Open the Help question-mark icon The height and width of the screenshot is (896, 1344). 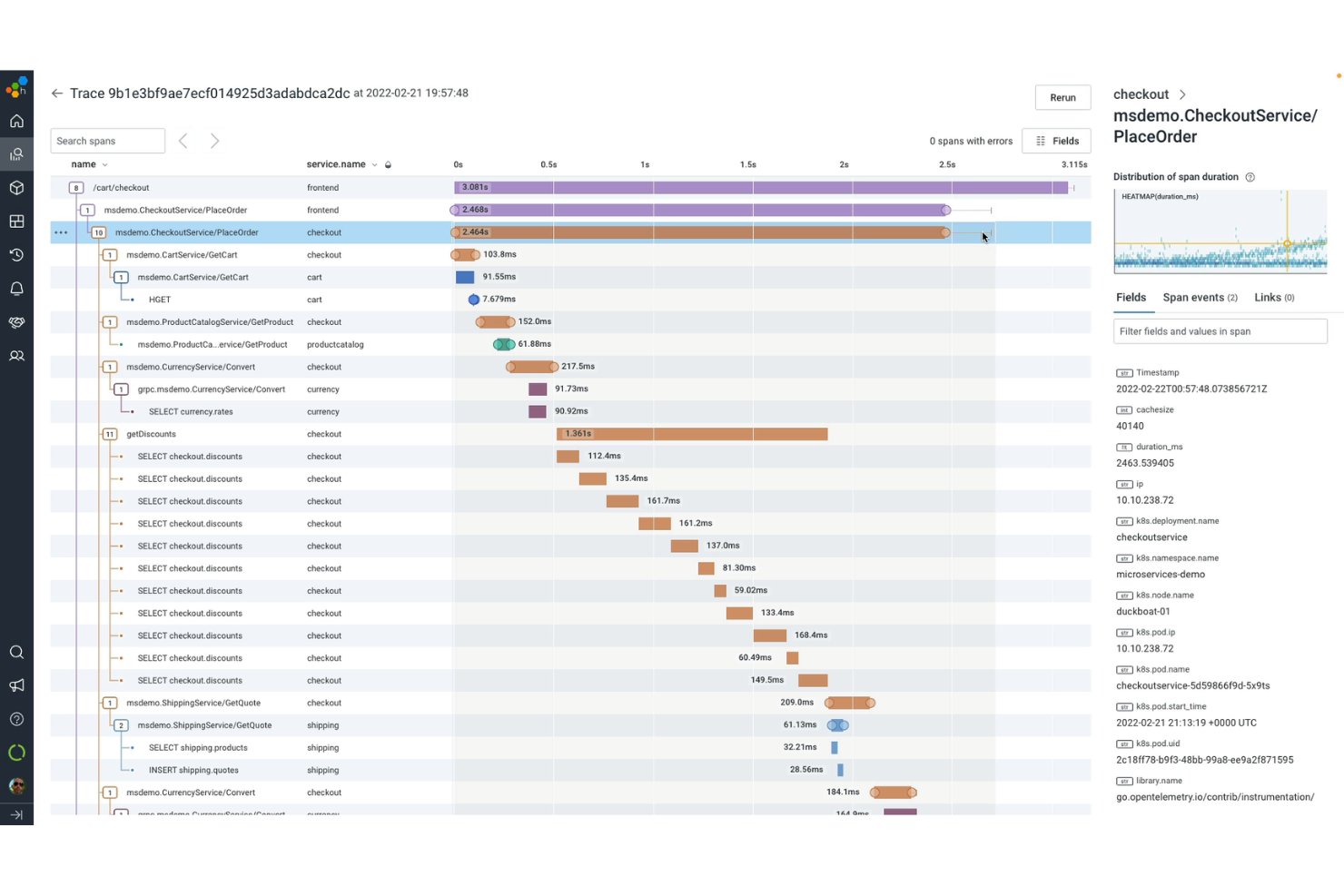[16, 718]
